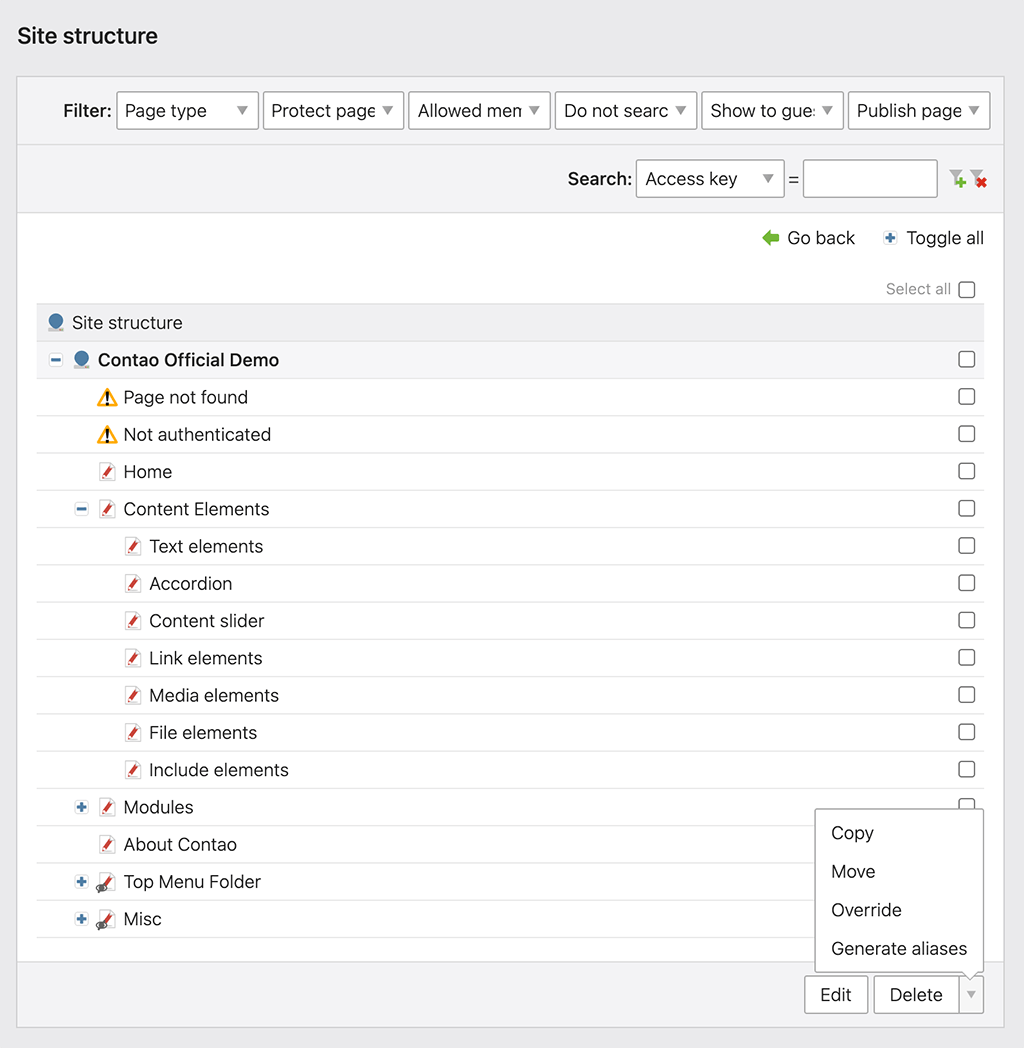Collapse the Contao Official Demo tree node
1024x1048 pixels.
pyautogui.click(x=56, y=360)
